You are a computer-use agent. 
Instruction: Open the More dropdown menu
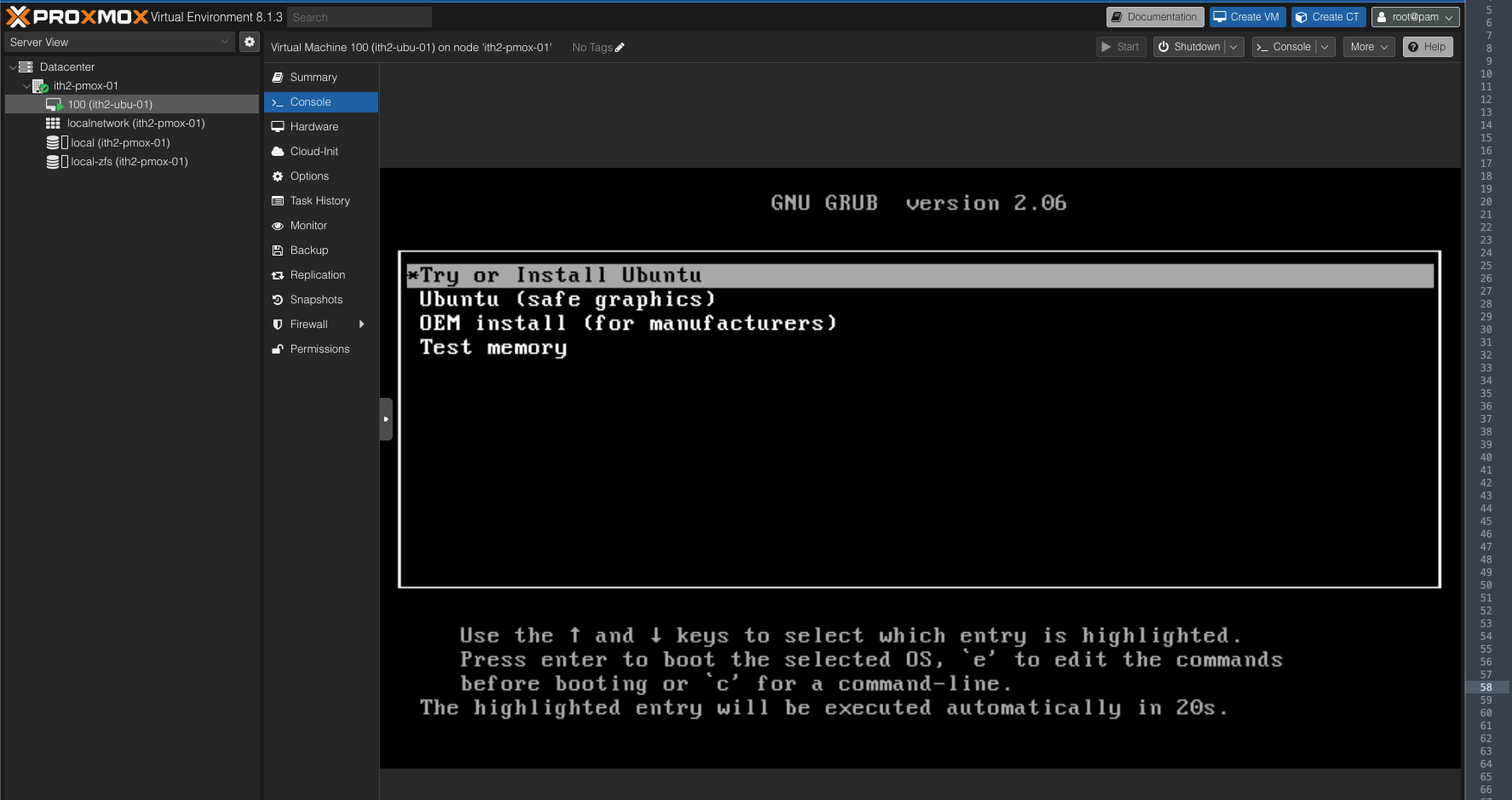pos(1368,47)
